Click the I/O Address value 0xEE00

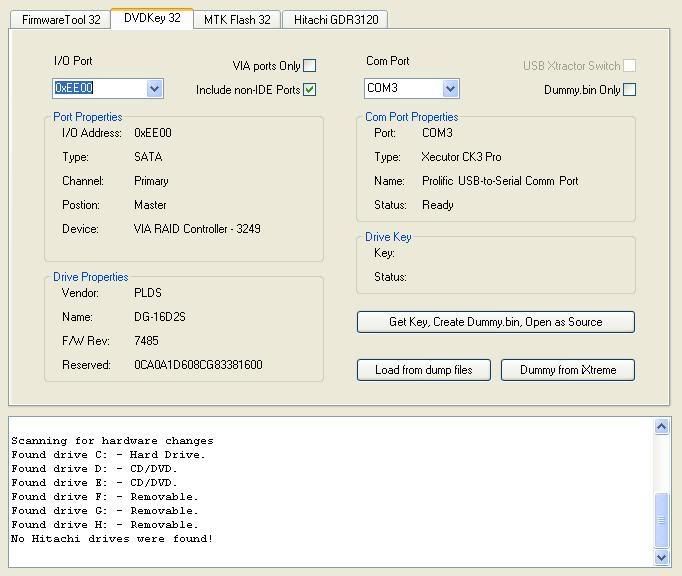[x=153, y=133]
